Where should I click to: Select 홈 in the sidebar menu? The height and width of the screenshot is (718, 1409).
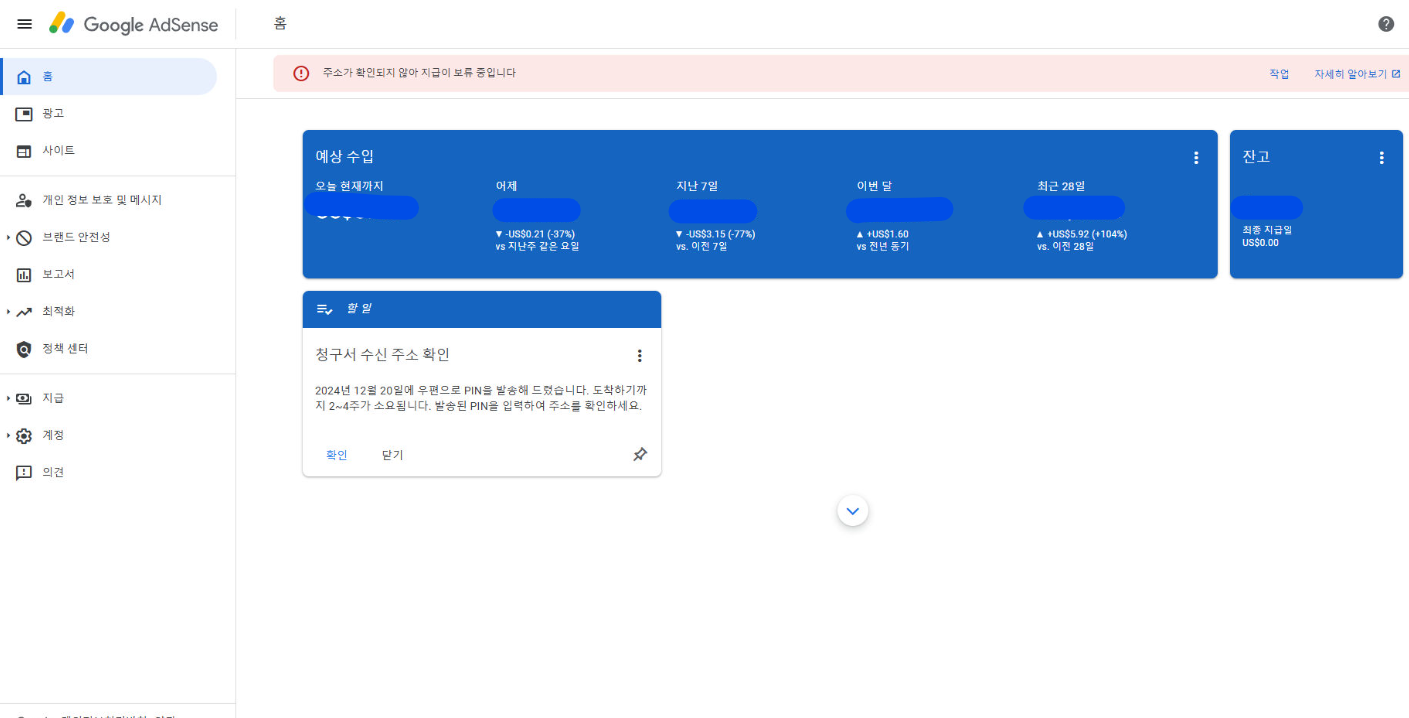[24, 76]
